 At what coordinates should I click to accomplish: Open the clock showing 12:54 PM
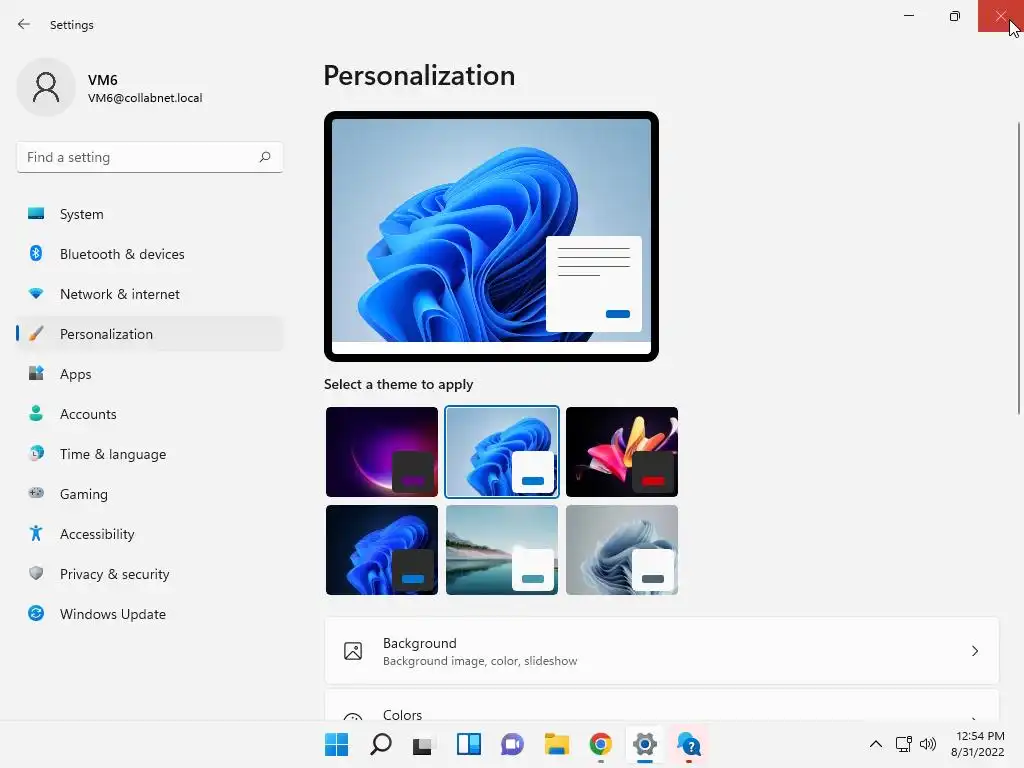point(978,744)
